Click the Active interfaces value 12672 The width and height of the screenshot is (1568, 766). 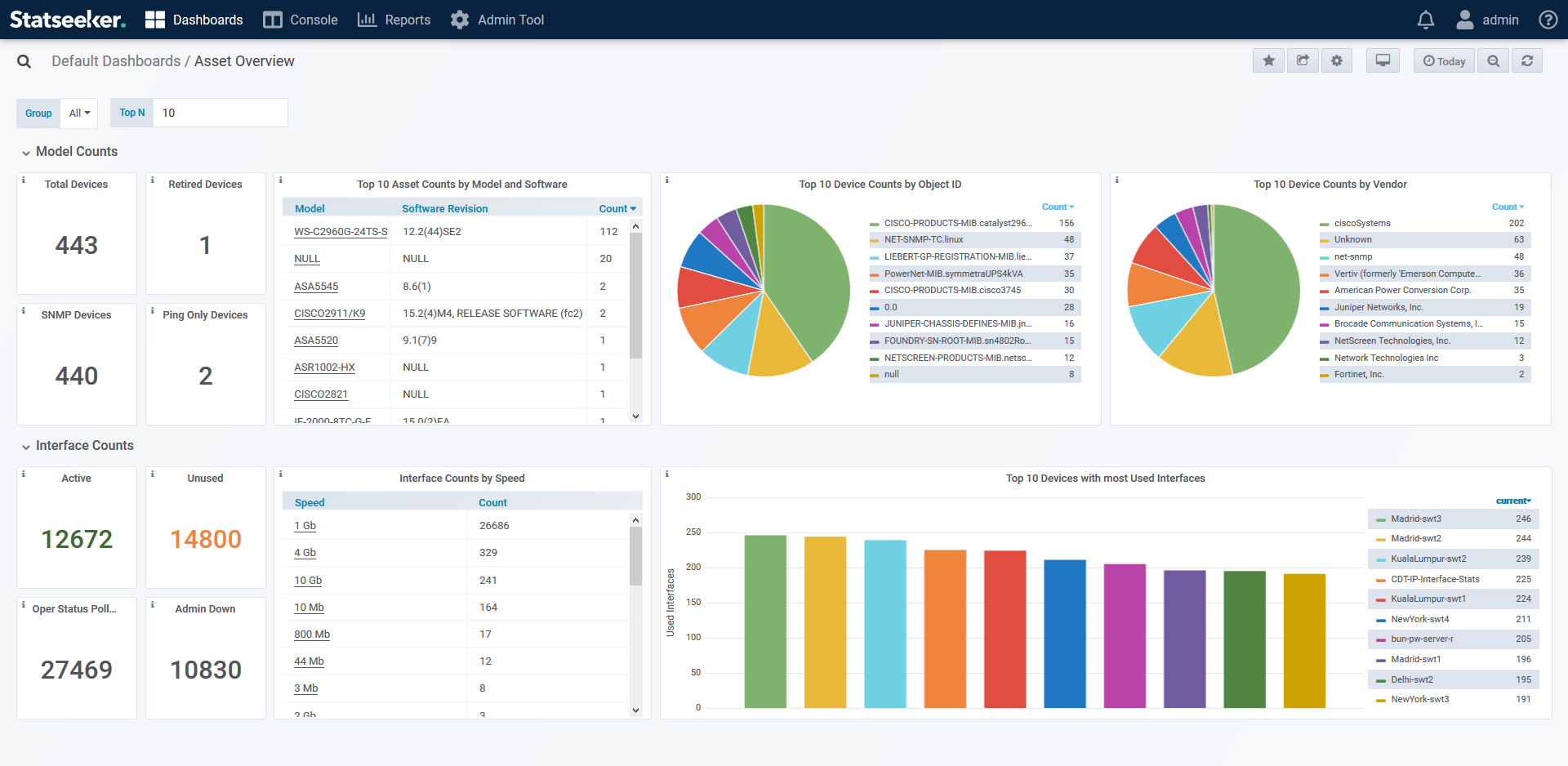coord(77,539)
